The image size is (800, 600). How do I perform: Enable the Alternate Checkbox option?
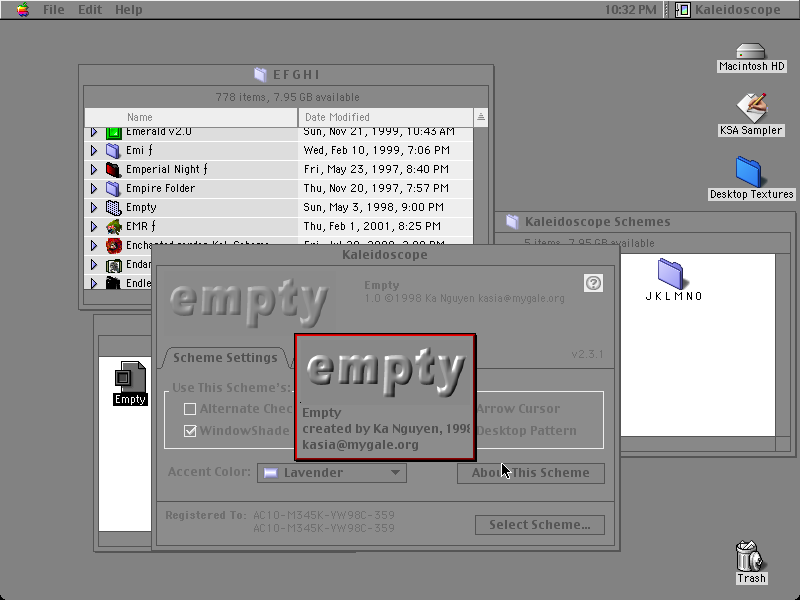click(190, 409)
